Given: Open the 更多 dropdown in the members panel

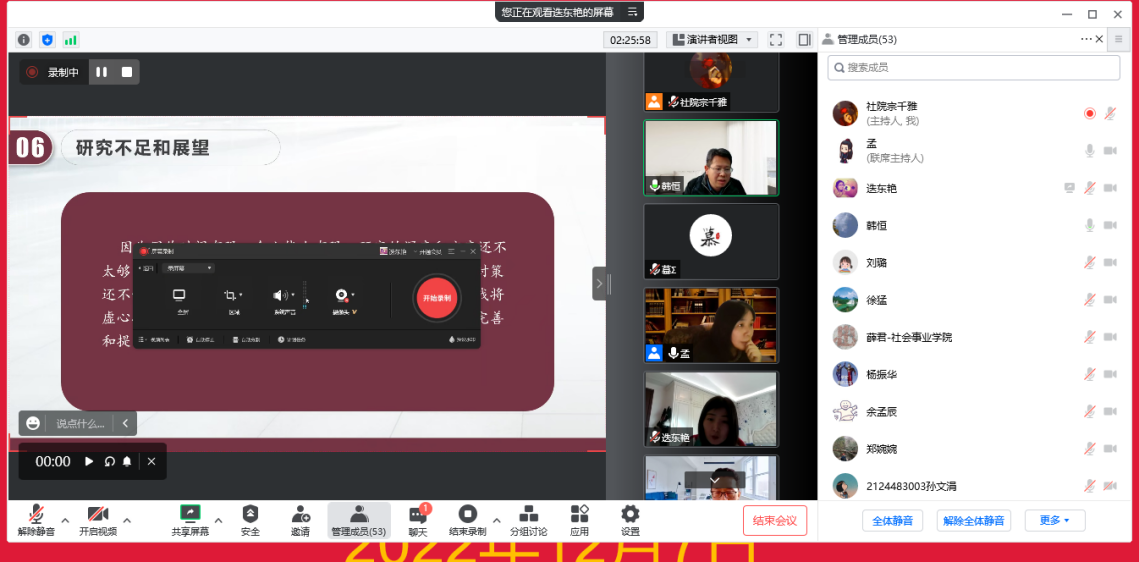Looking at the screenshot, I should (1054, 520).
